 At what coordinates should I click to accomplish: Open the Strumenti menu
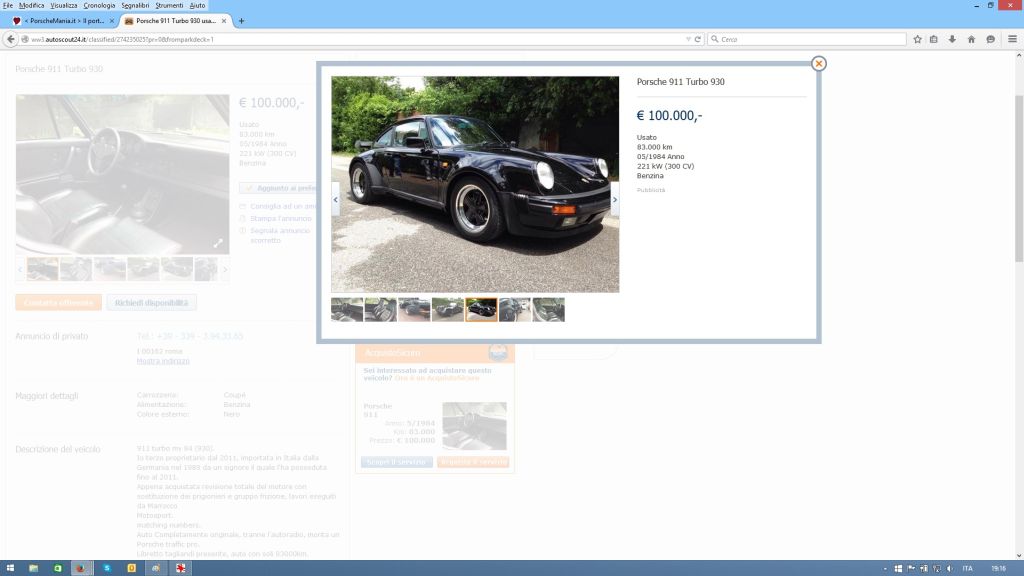click(169, 5)
